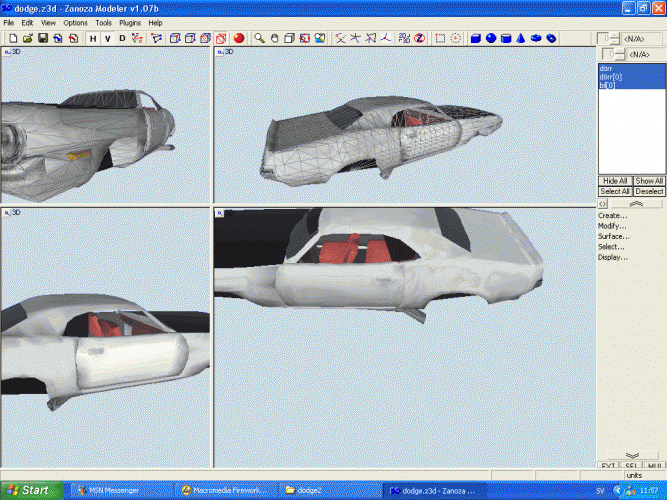This screenshot has width=667, height=500.
Task: Create a cube primitive from the toolbar
Action: coord(476,38)
